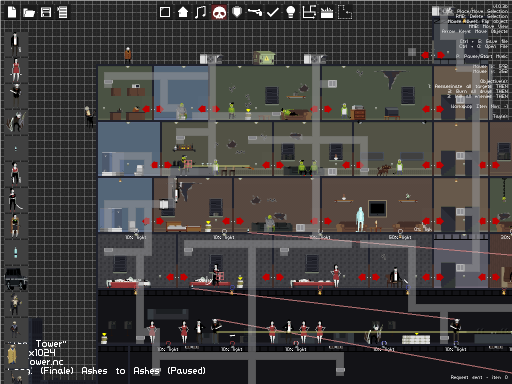Image resolution: width=512 pixels, height=384 pixels.
Task: Click the "(Finale) Ashes to Ashes (Paused)" status text
Action: (123, 371)
